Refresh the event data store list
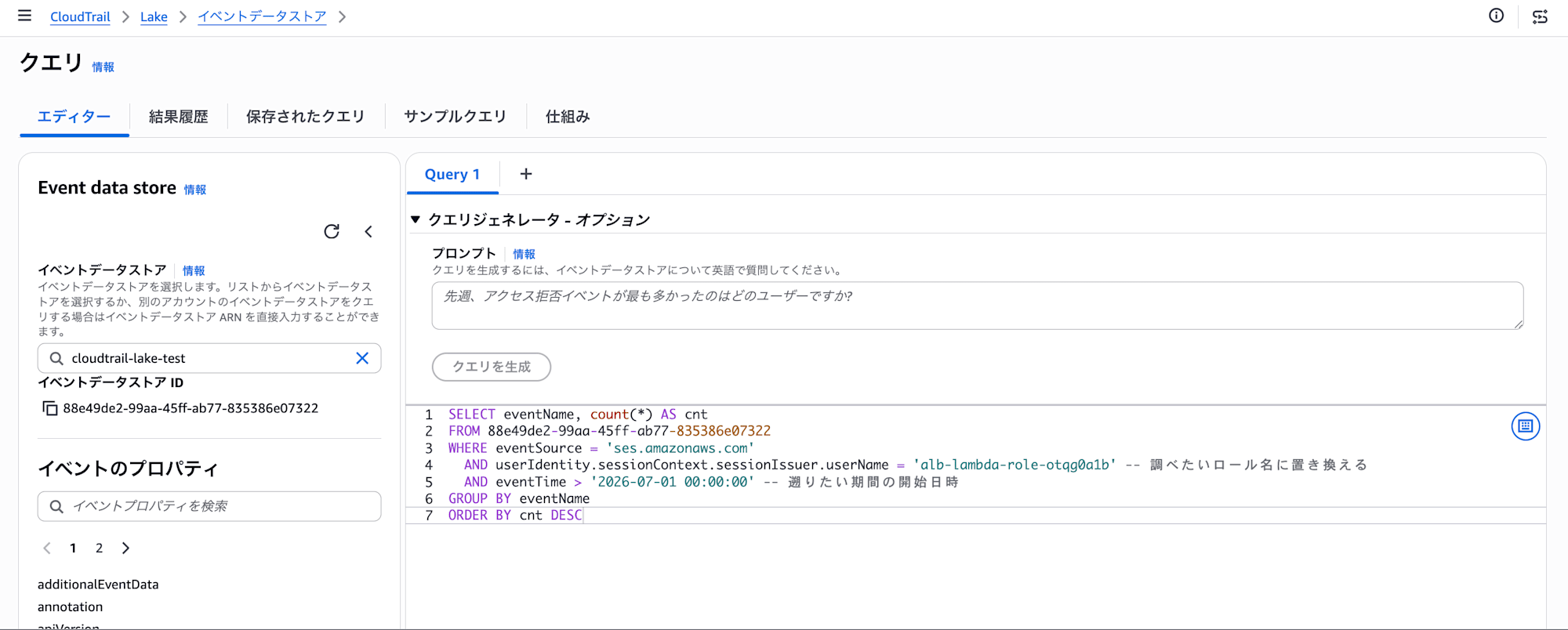This screenshot has height=630, width=1568. 332,231
